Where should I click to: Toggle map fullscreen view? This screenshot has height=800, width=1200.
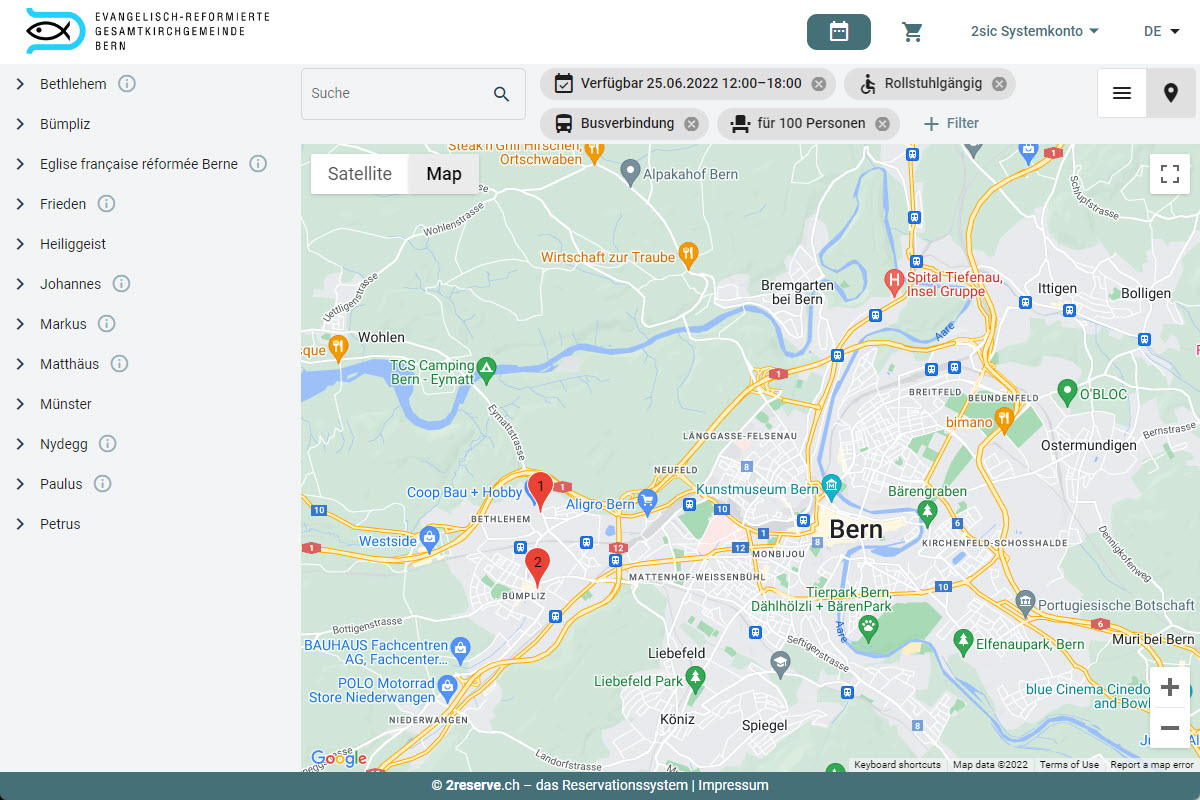click(x=1169, y=174)
